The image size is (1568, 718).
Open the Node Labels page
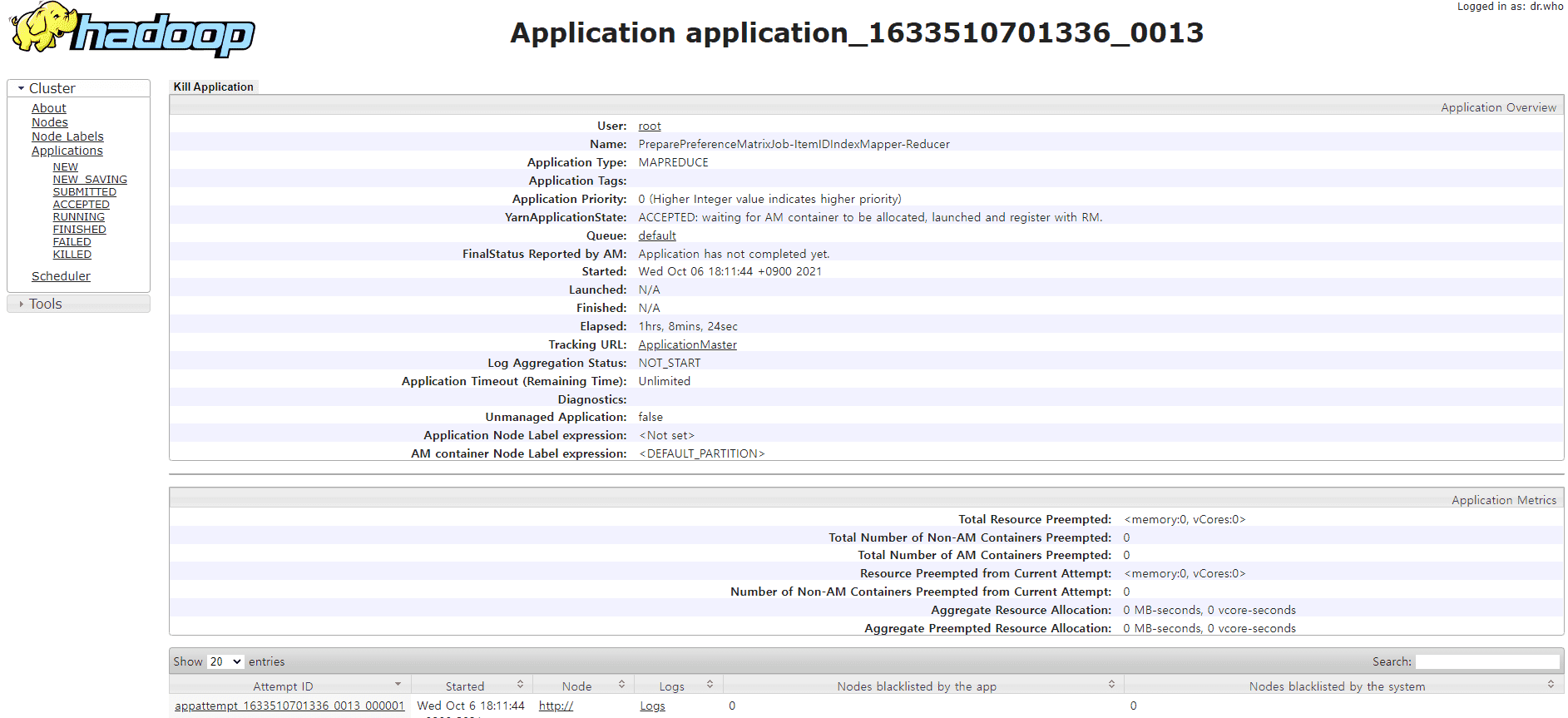67,136
